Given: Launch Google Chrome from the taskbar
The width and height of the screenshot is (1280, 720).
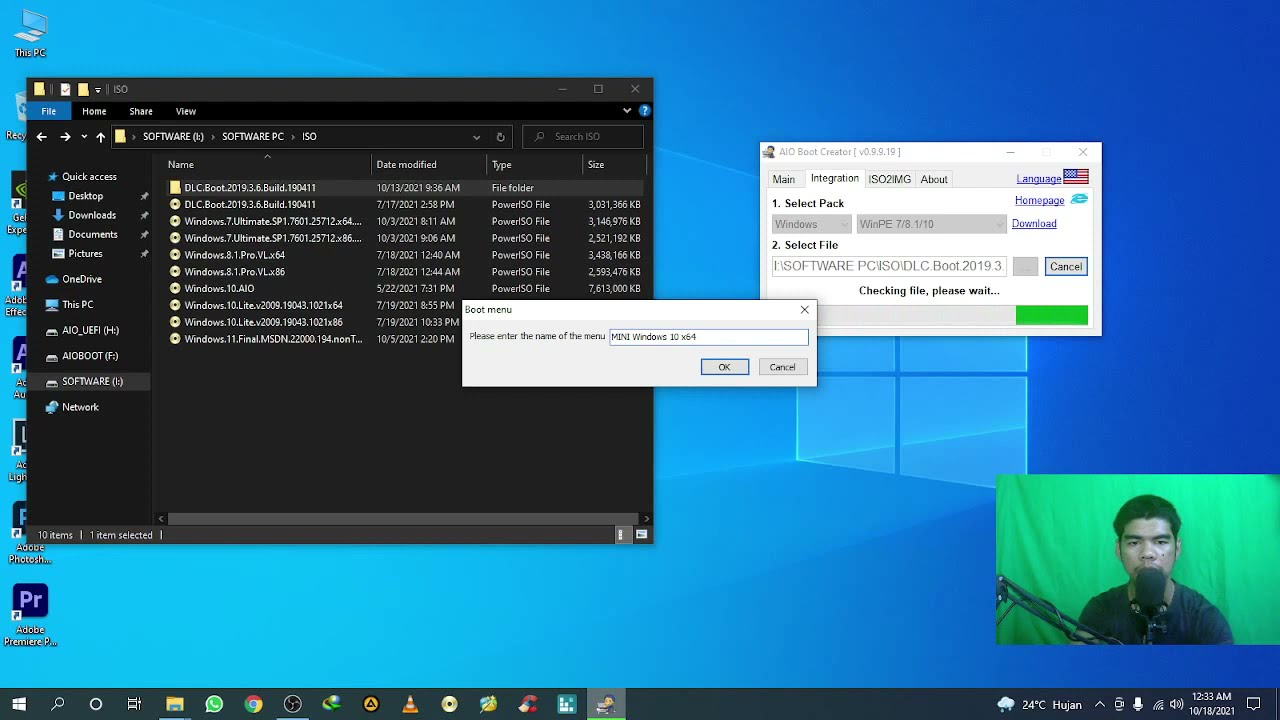Looking at the screenshot, I should (x=253, y=704).
